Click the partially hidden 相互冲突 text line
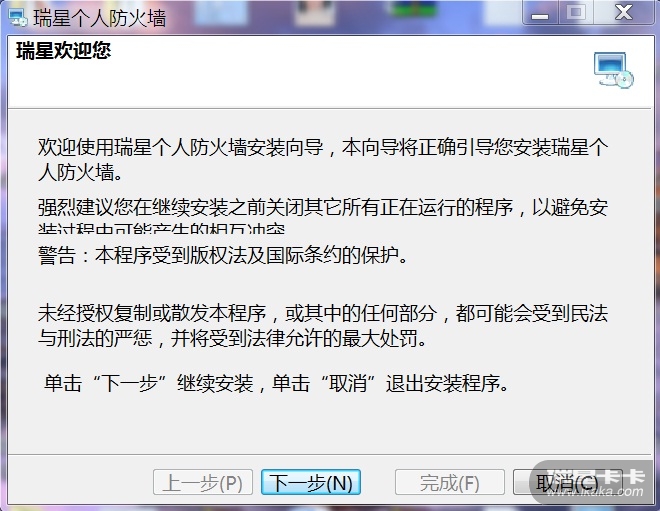Viewport: 660px width, 511px height. [x=162, y=228]
